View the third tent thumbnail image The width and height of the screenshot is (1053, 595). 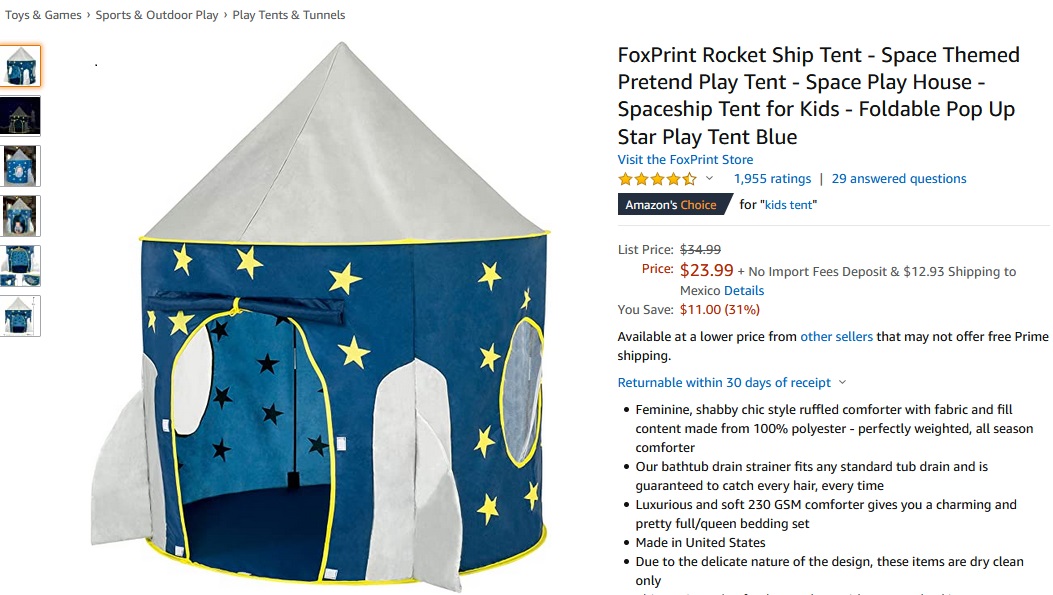[21, 166]
